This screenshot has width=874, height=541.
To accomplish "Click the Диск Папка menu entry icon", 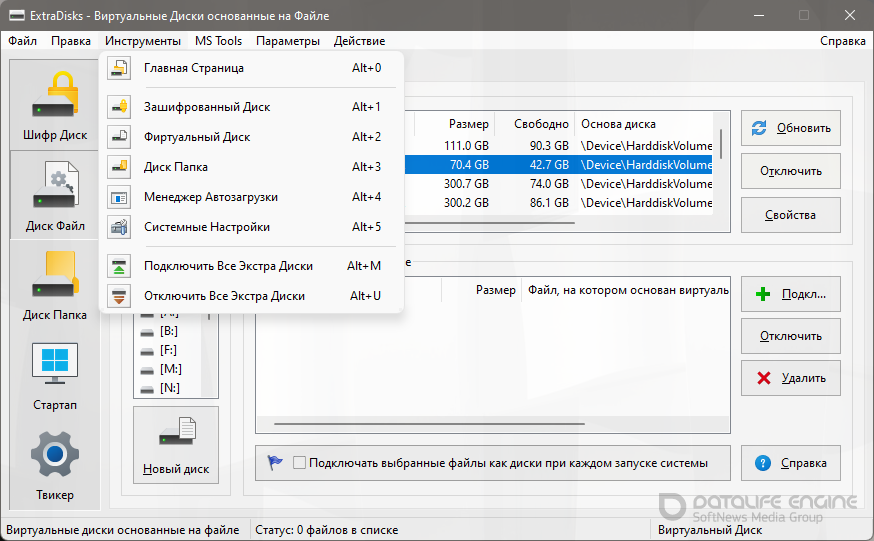I will [x=119, y=167].
